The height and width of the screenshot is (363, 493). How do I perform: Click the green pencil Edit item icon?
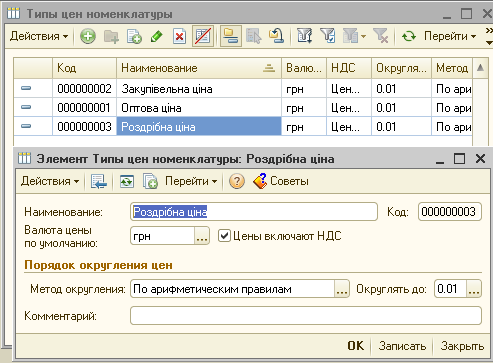157,36
